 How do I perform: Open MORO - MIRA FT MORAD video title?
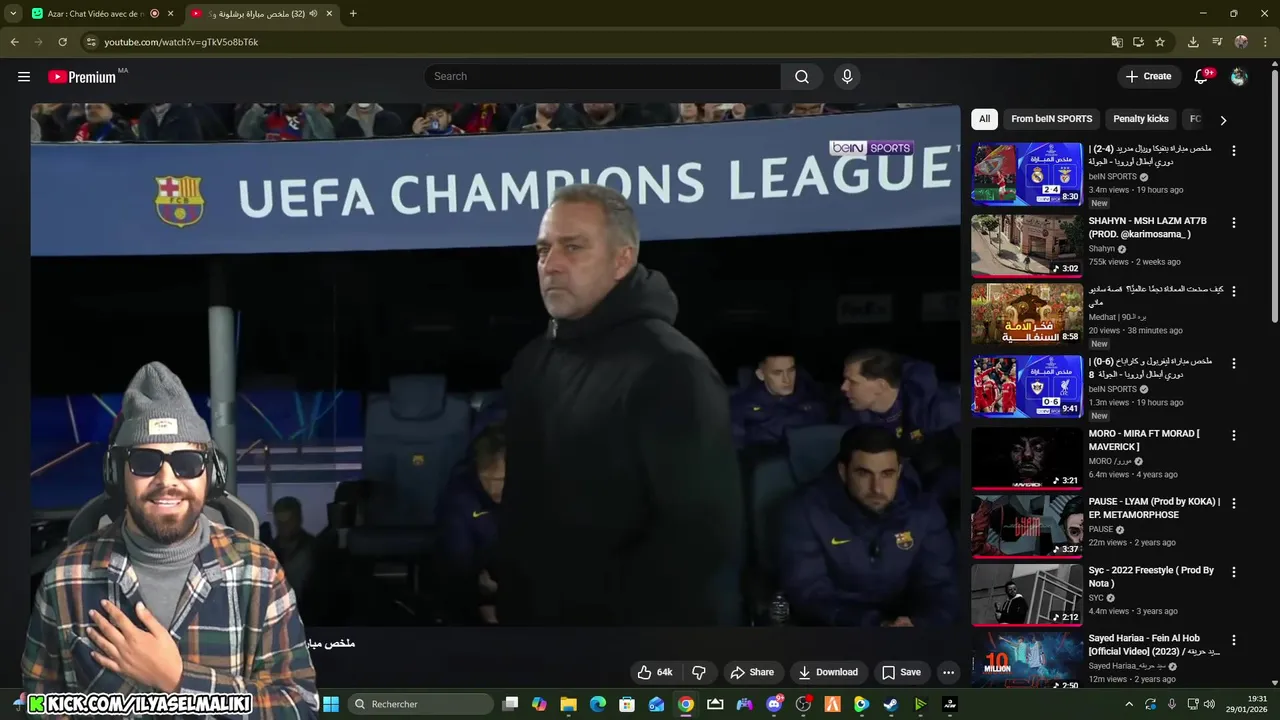(x=1145, y=440)
